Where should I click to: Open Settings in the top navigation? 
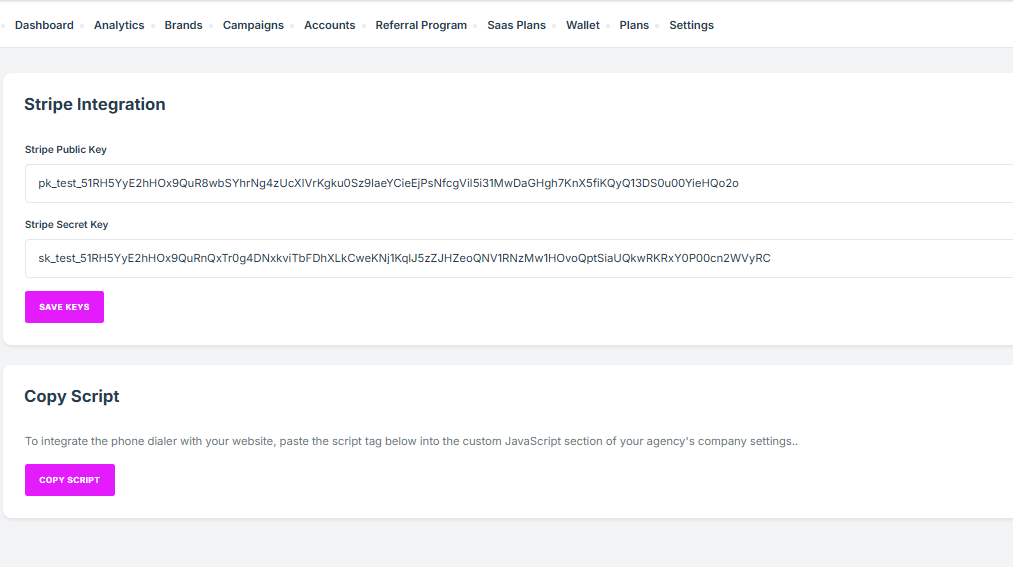point(691,25)
